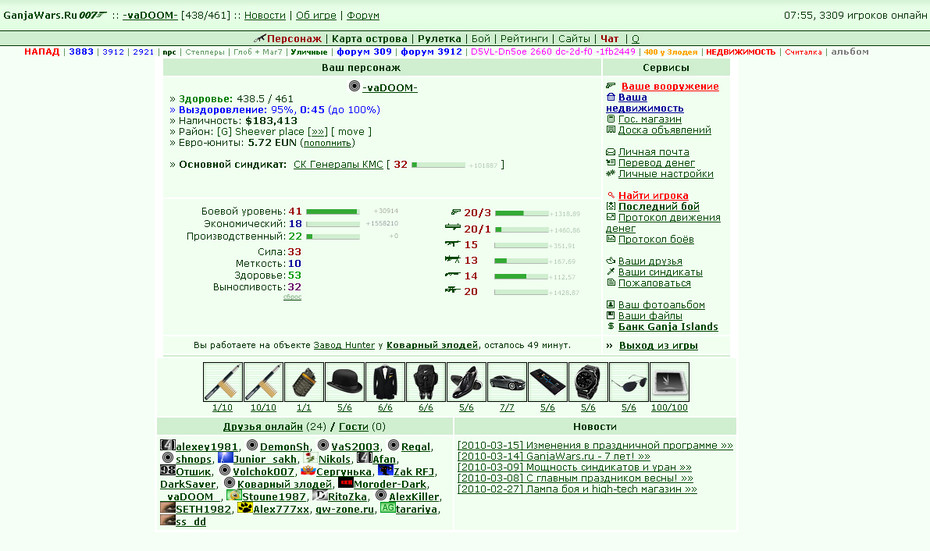Open the Новости link in the header
The height and width of the screenshot is (551, 930).
click(265, 15)
